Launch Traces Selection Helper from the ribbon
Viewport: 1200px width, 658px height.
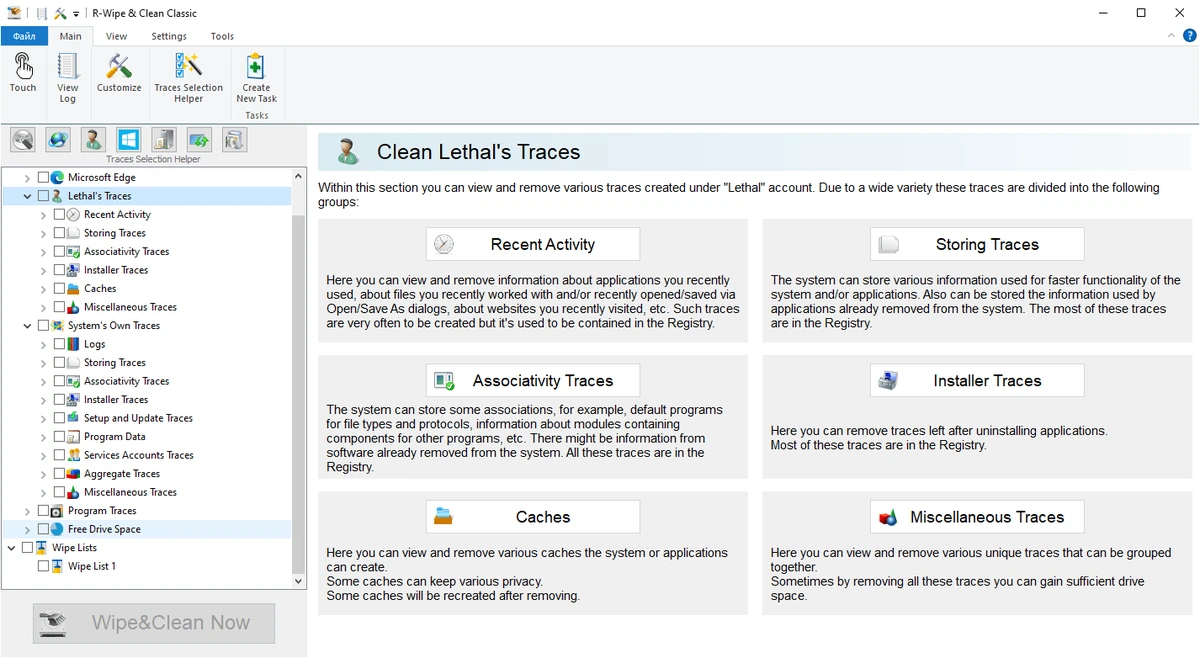[x=188, y=79]
